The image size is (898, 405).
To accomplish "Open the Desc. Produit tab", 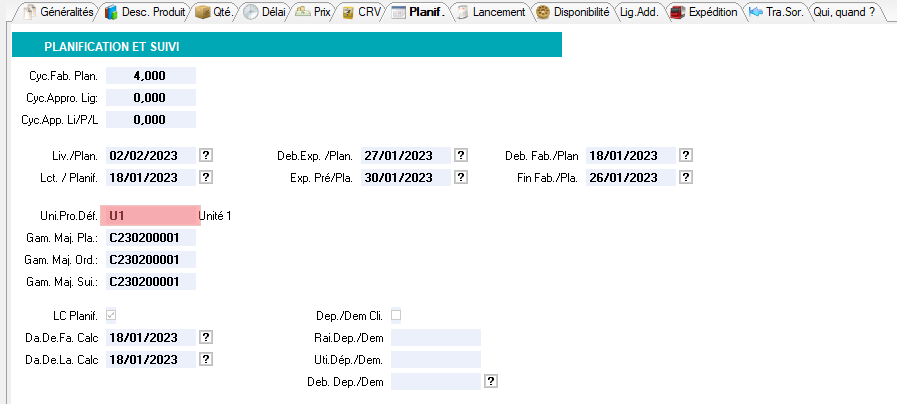I will pyautogui.click(x=145, y=12).
